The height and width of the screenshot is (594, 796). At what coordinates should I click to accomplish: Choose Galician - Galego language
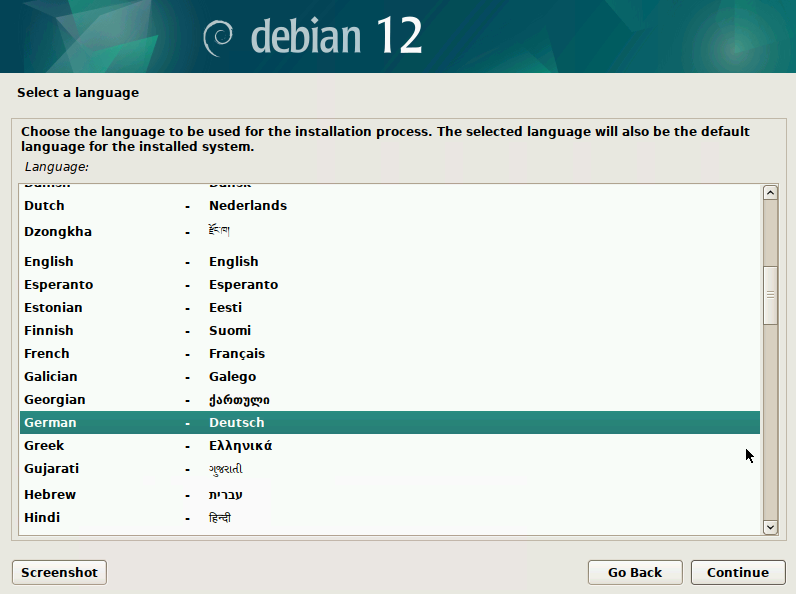pyautogui.click(x=390, y=377)
